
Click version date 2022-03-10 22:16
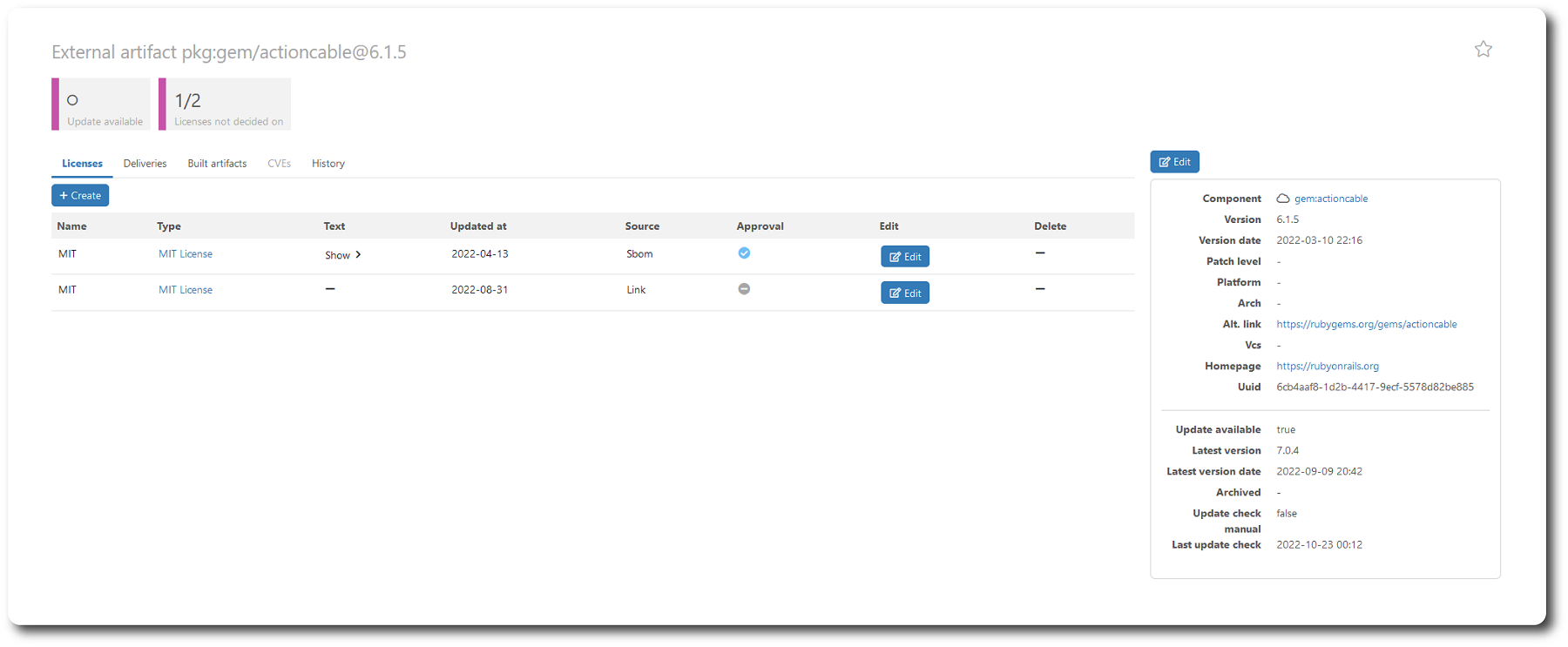[1319, 240]
